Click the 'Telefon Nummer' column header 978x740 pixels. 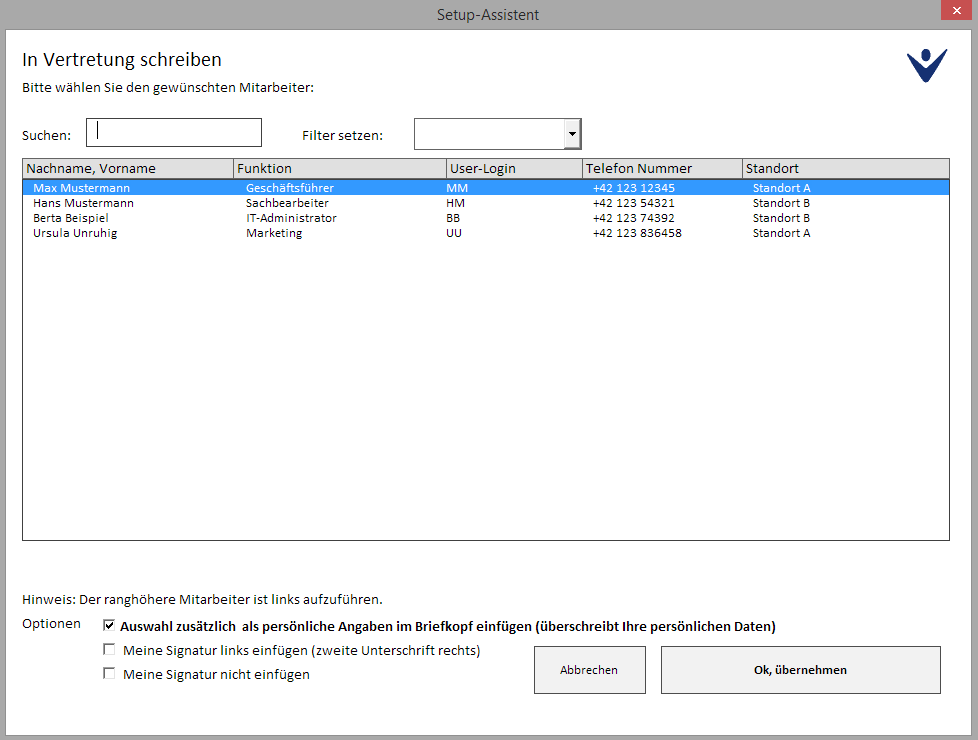pyautogui.click(x=662, y=168)
